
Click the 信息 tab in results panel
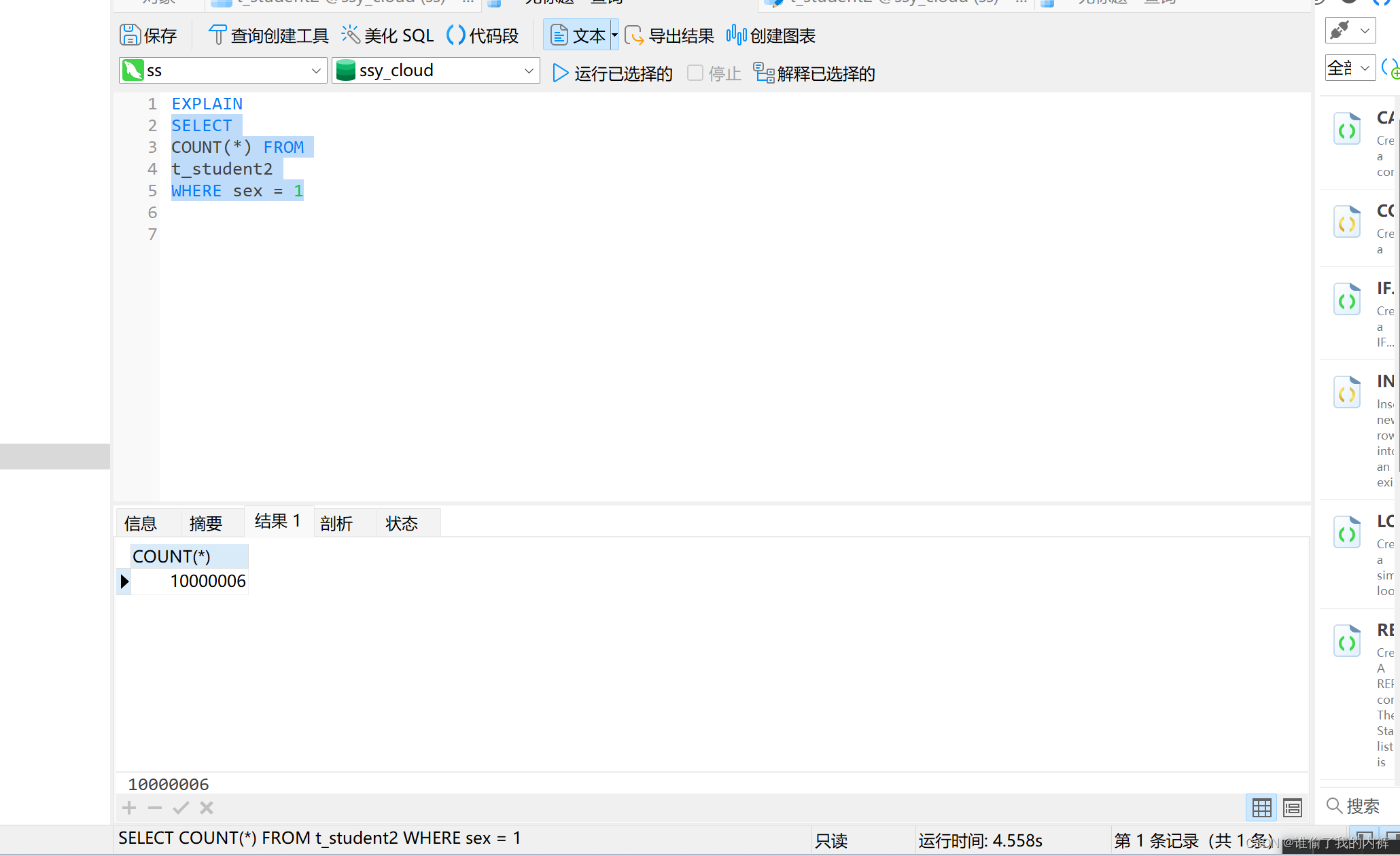[140, 521]
